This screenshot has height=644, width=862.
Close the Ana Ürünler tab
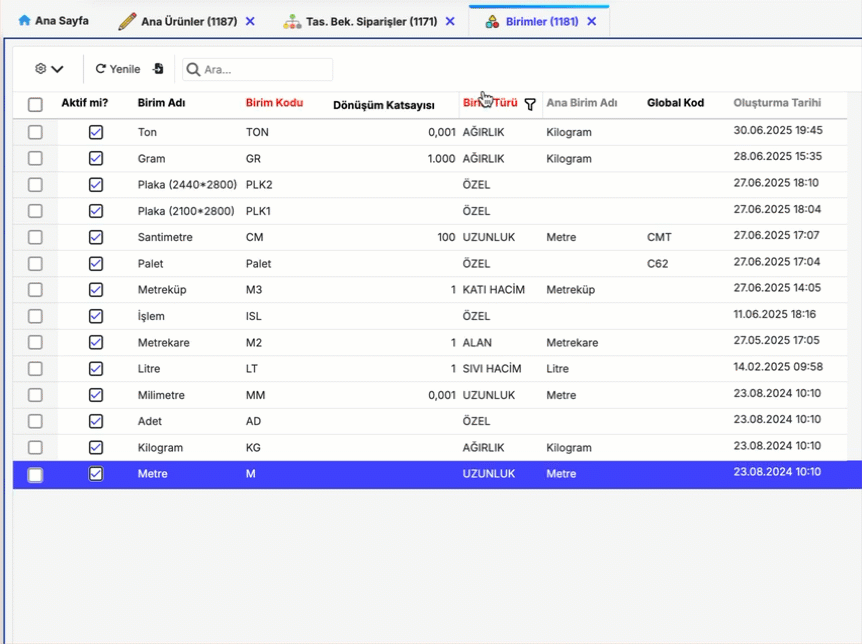[250, 21]
